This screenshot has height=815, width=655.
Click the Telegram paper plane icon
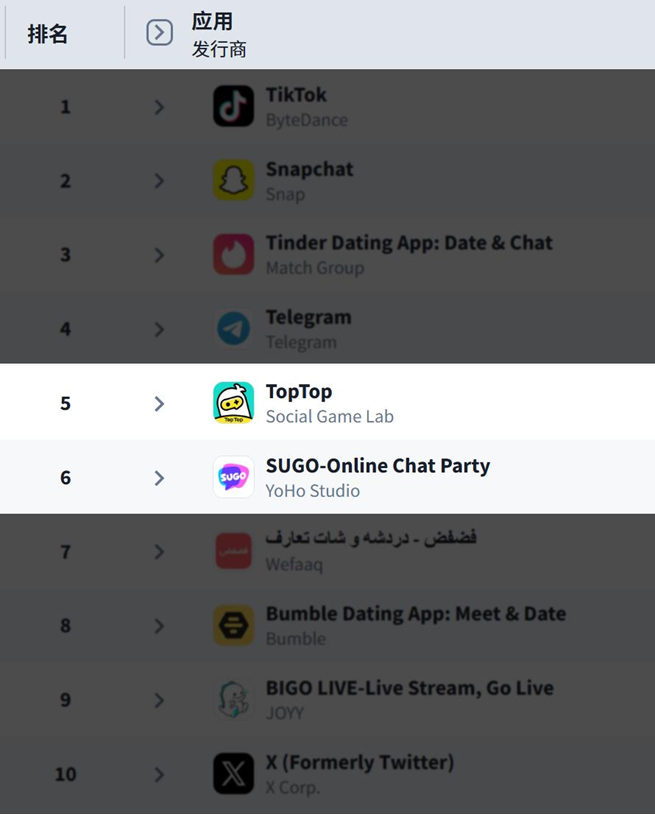coord(233,328)
